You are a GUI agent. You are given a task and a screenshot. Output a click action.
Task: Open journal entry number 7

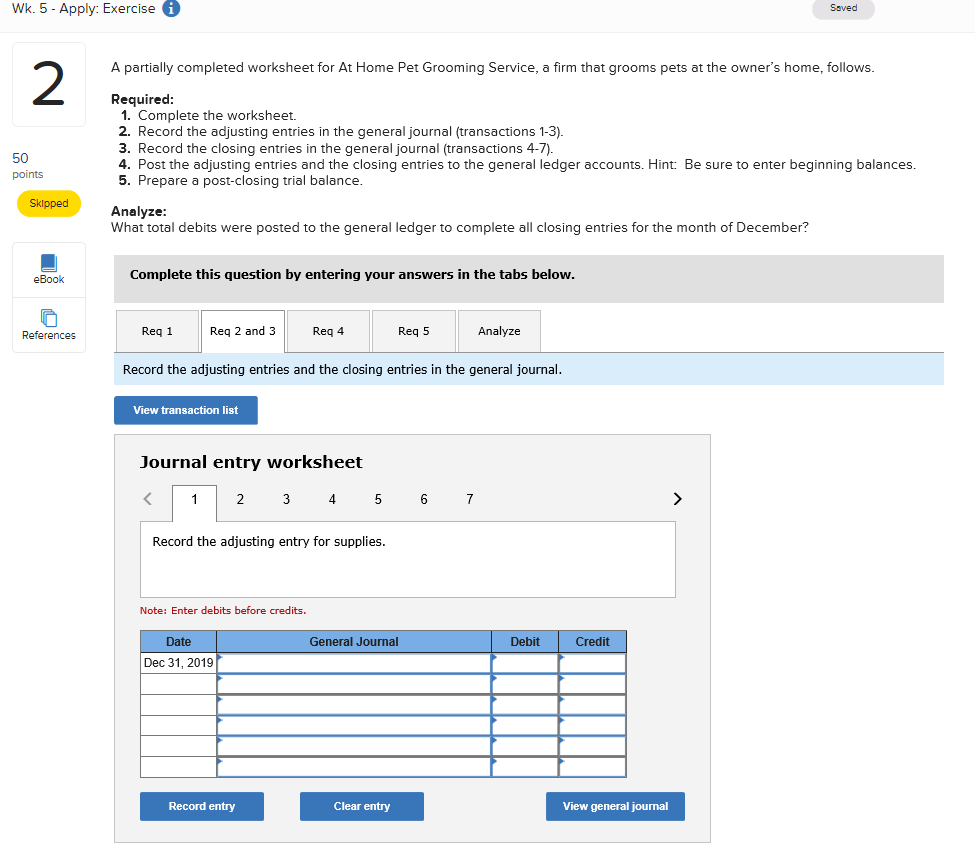469,499
